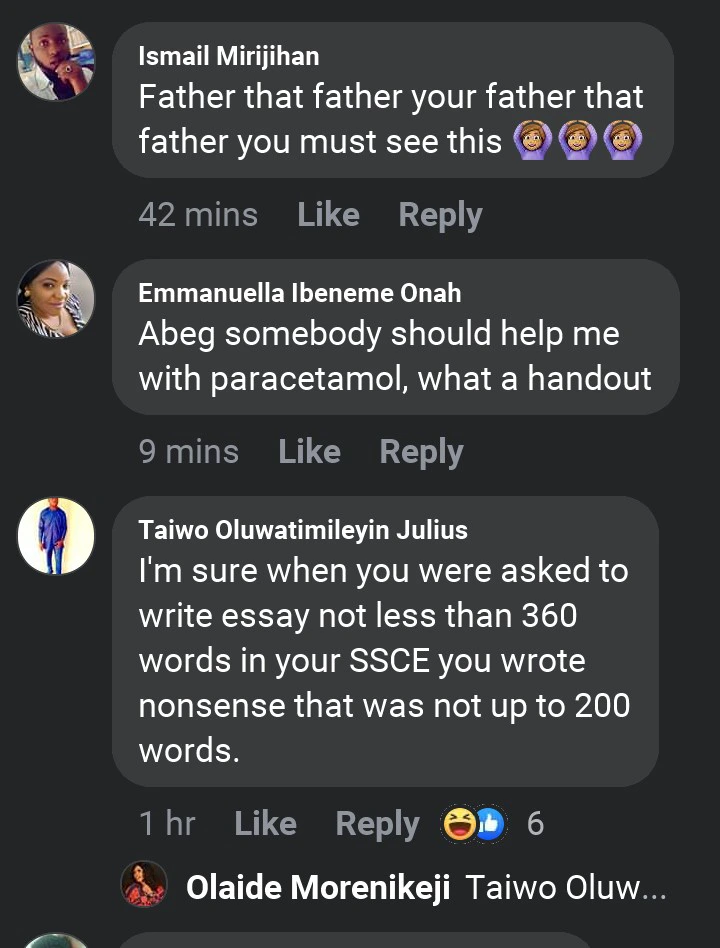Screen dimensions: 720x948
Task: Click Olaide Morenikeji's small reply avatar
Action: click(x=144, y=885)
